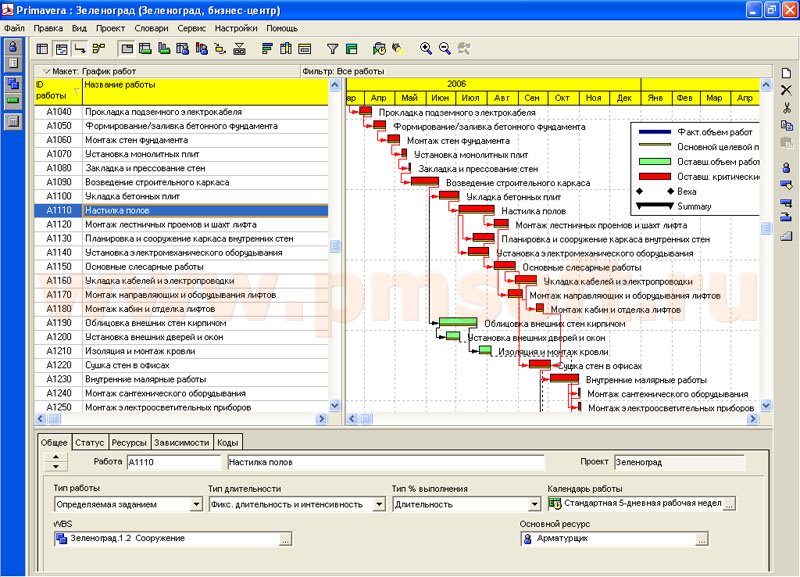Image resolution: width=800 pixels, height=577 pixels.
Task: Open the Сервис menu
Action: (x=191, y=29)
